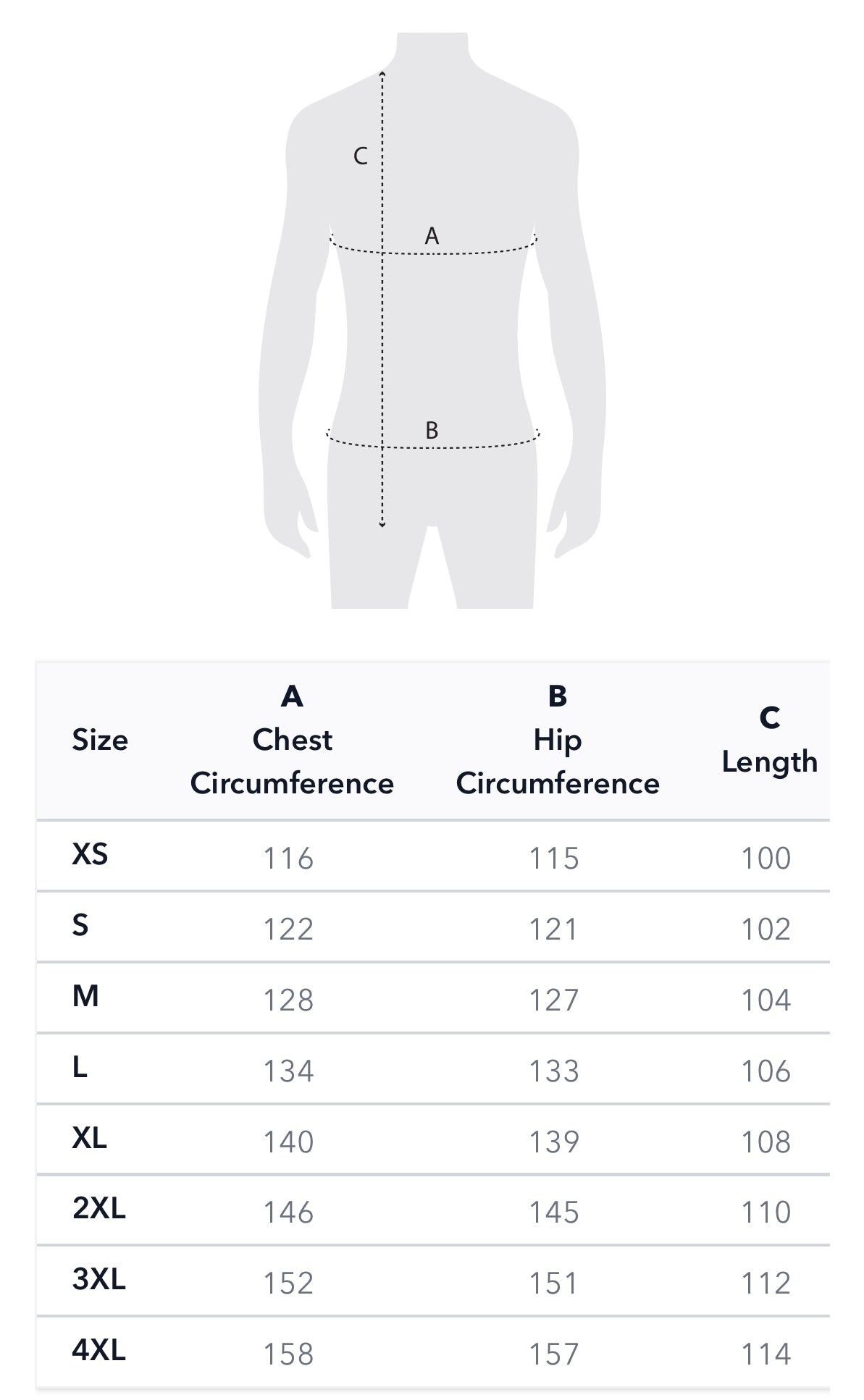Select the Hip Circumference column header
864x1400 pixels.
(558, 741)
